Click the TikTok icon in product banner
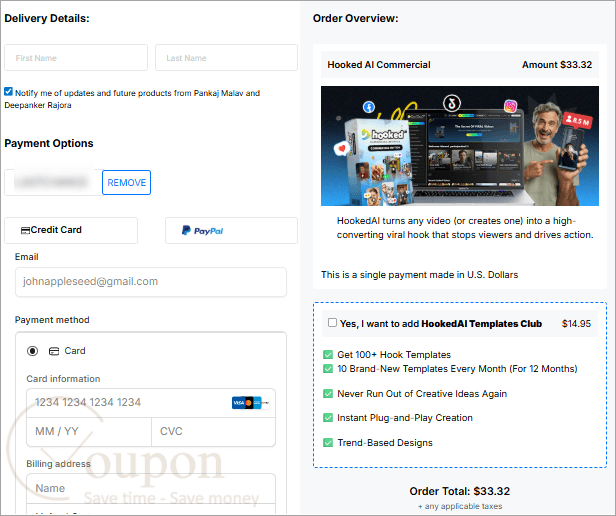The image size is (616, 516). point(452,103)
